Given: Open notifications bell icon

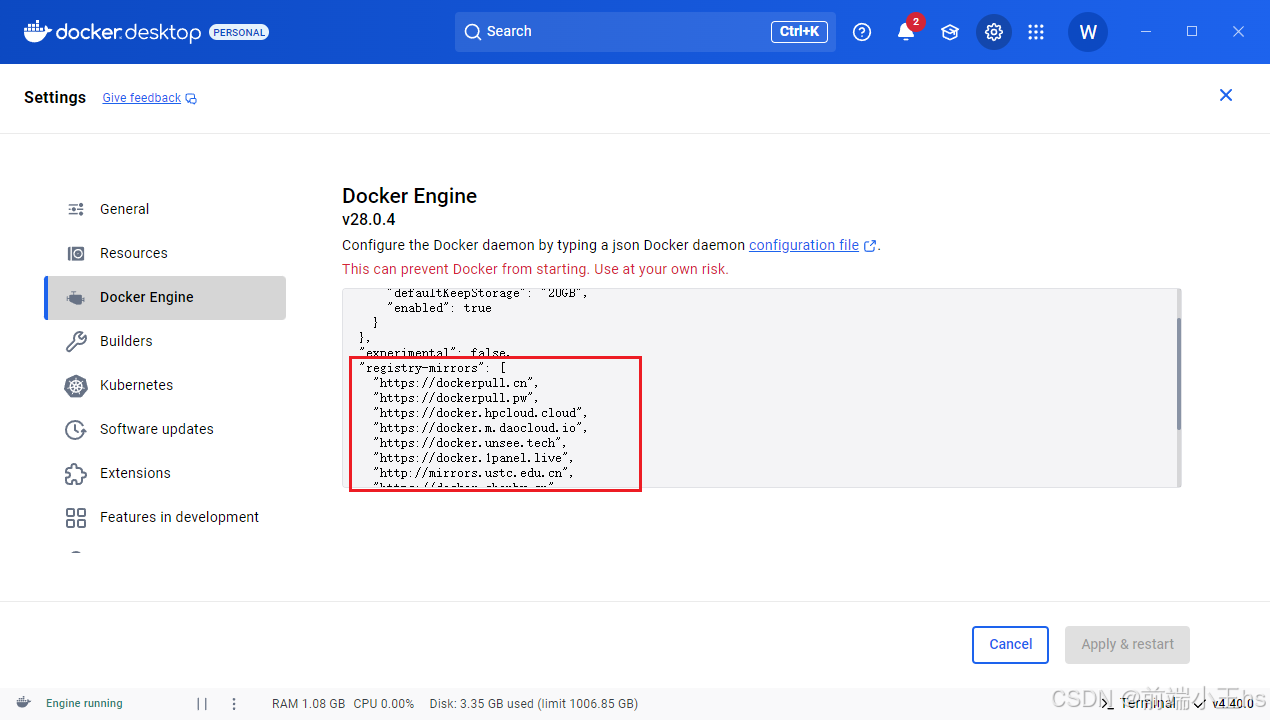Looking at the screenshot, I should [x=906, y=32].
